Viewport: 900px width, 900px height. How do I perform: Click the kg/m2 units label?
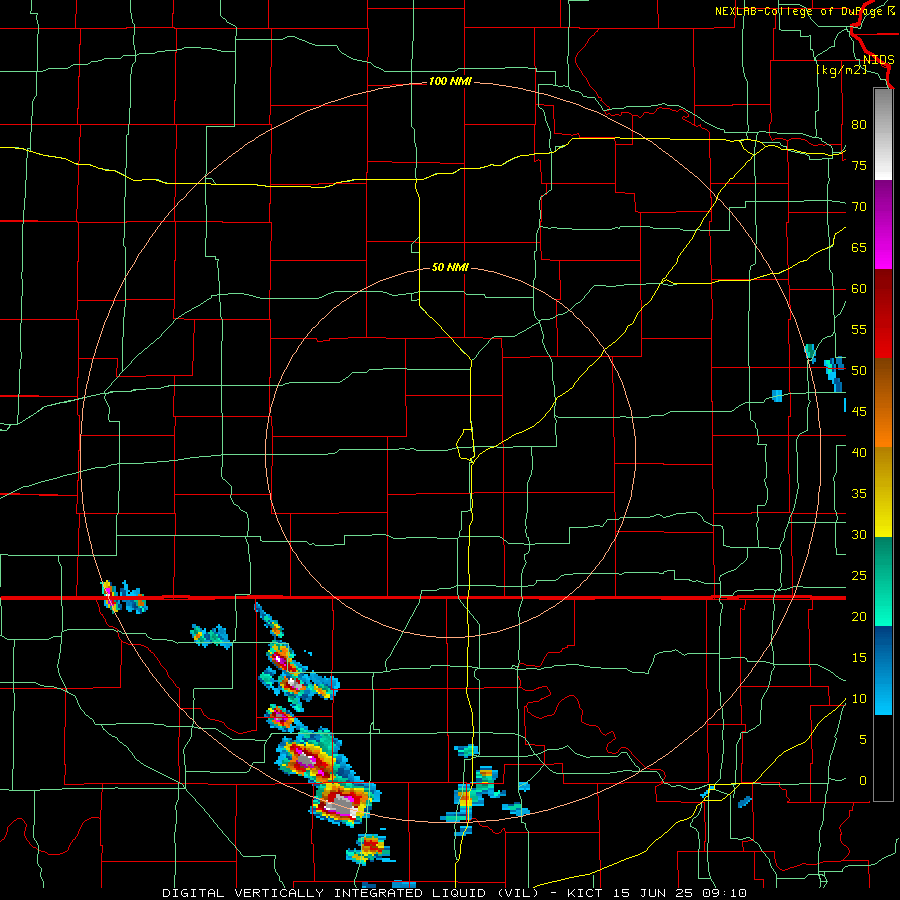click(841, 70)
